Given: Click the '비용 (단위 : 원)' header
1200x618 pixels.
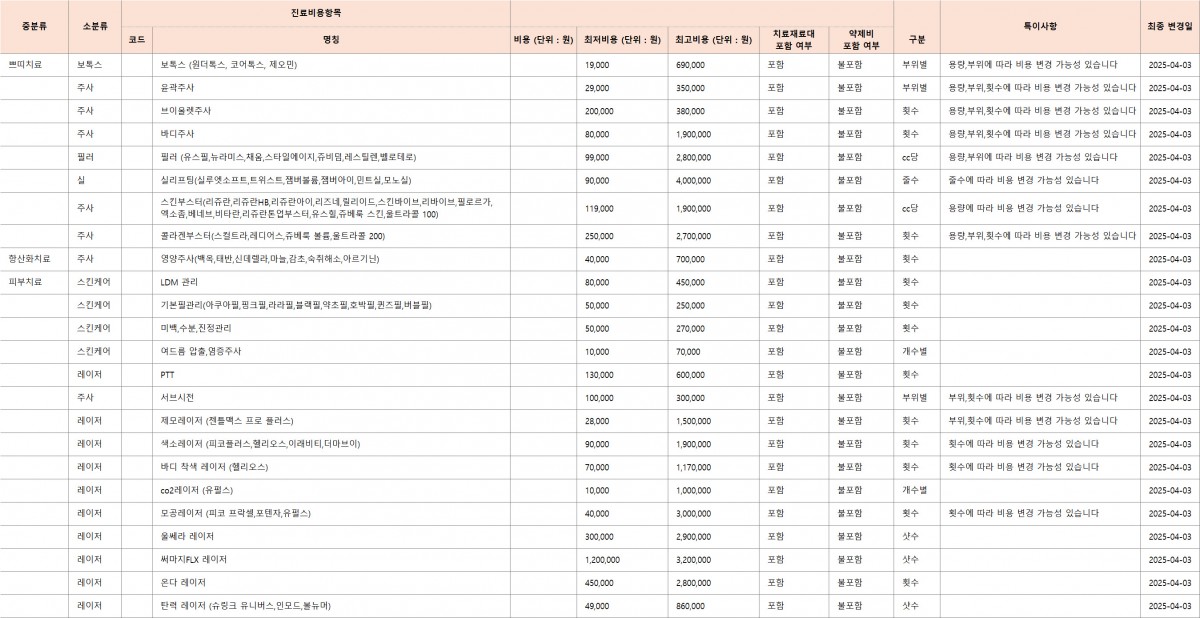Looking at the screenshot, I should 543,39.
